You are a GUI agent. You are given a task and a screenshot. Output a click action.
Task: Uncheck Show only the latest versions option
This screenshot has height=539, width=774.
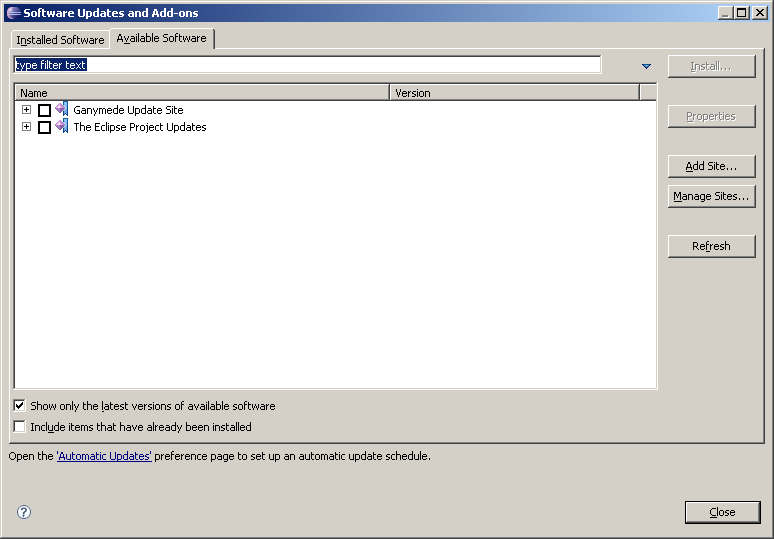pos(19,406)
